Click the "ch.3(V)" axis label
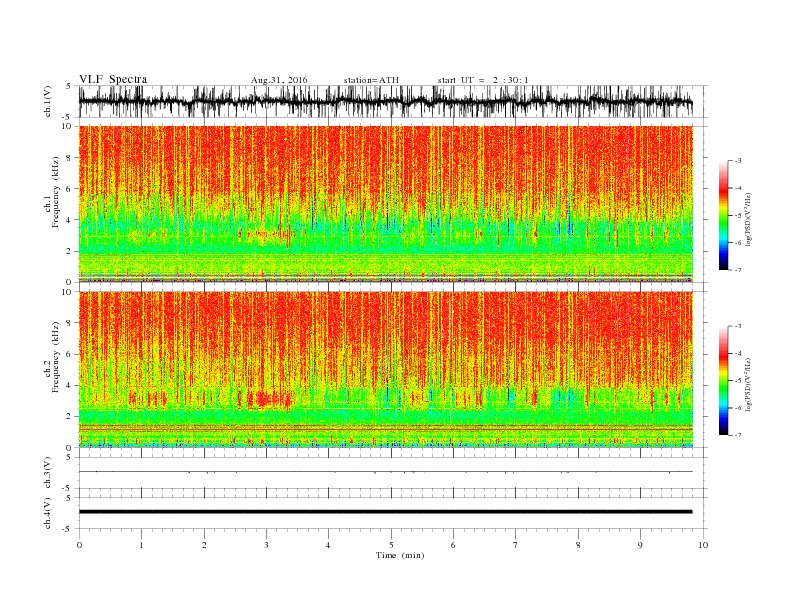792x612 pixels. pyautogui.click(x=48, y=473)
